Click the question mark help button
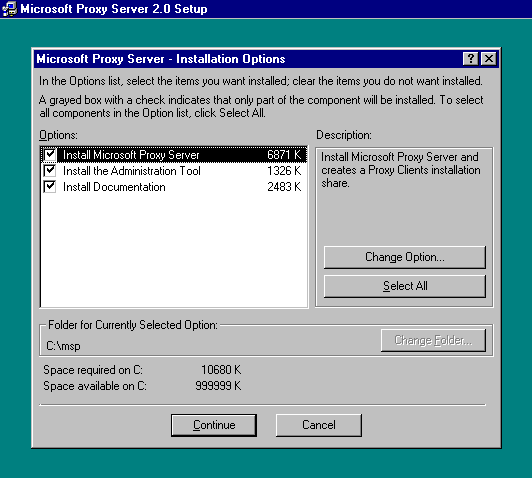The height and width of the screenshot is (478, 532). (470, 59)
